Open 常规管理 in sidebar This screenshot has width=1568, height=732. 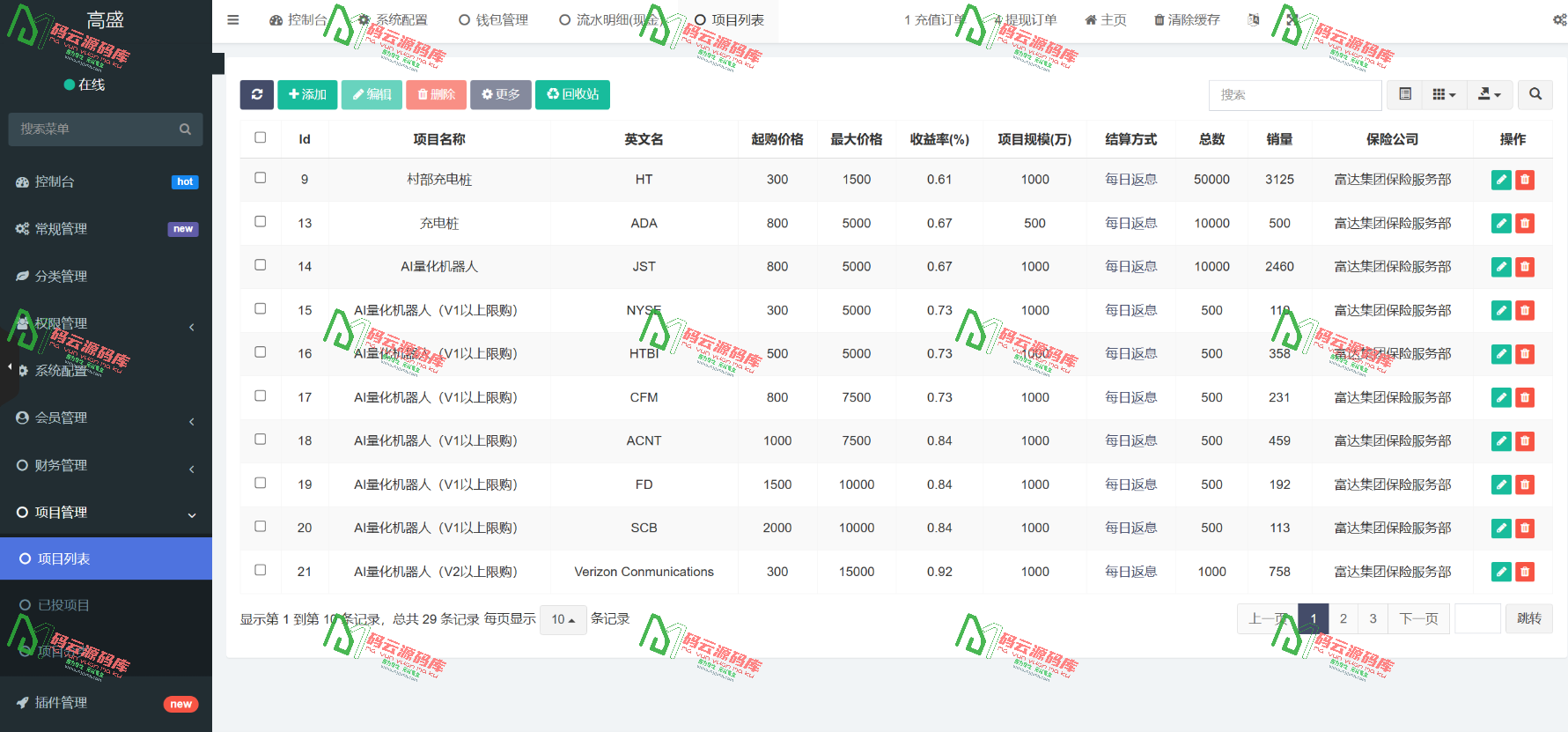(106, 228)
